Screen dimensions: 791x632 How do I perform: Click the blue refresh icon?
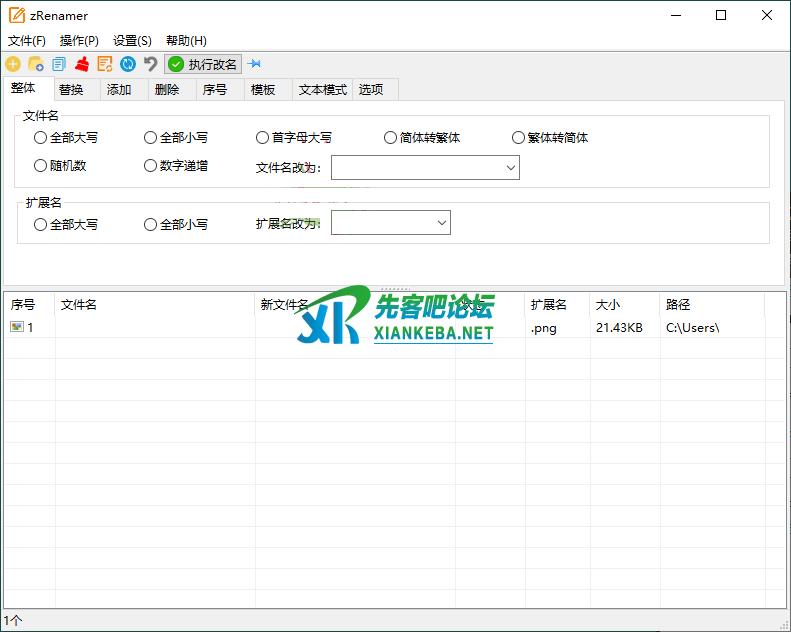[x=128, y=64]
